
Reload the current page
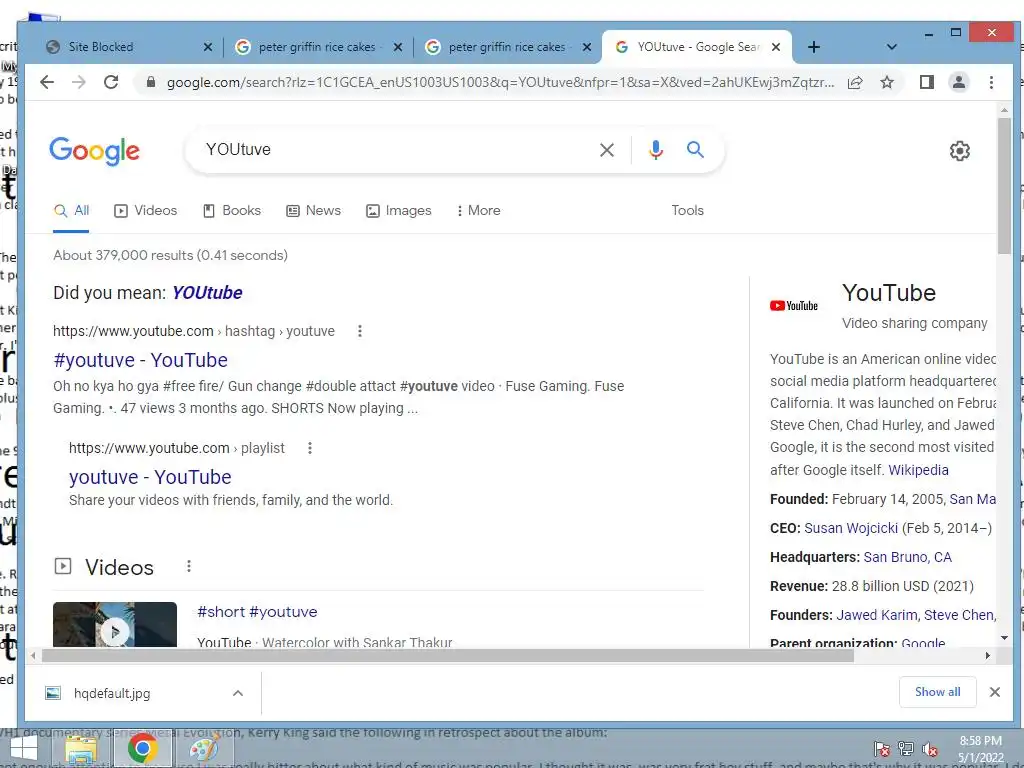click(x=111, y=82)
